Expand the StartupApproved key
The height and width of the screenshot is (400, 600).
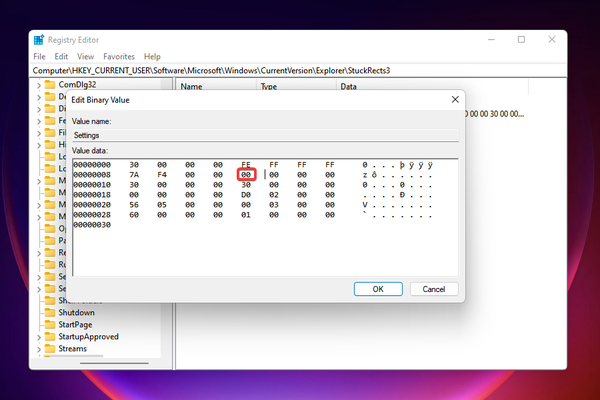[x=39, y=337]
